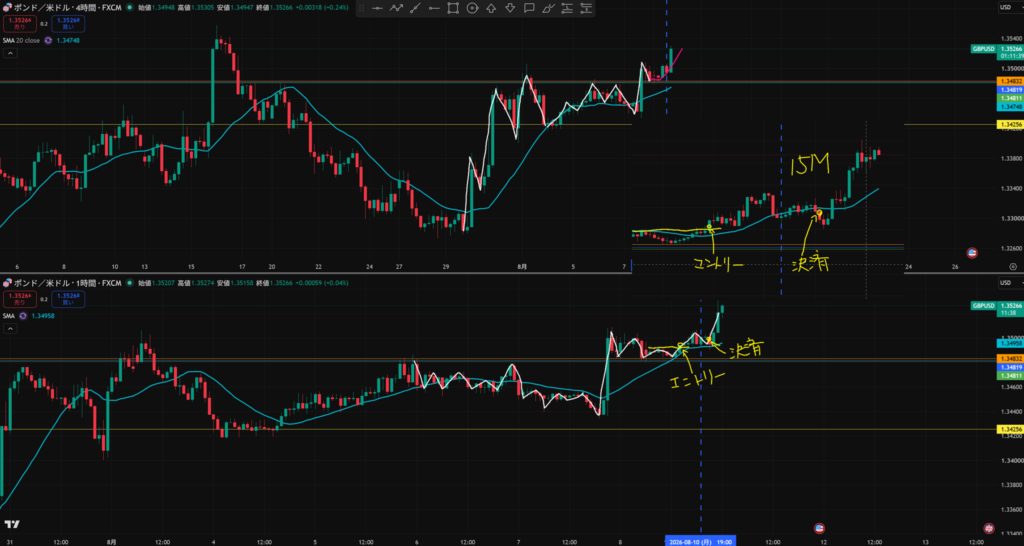Image resolution: width=1024 pixels, height=546 pixels.
Task: Click the ポンド/米ドル・4時間・FXCM title
Action: click(68, 8)
